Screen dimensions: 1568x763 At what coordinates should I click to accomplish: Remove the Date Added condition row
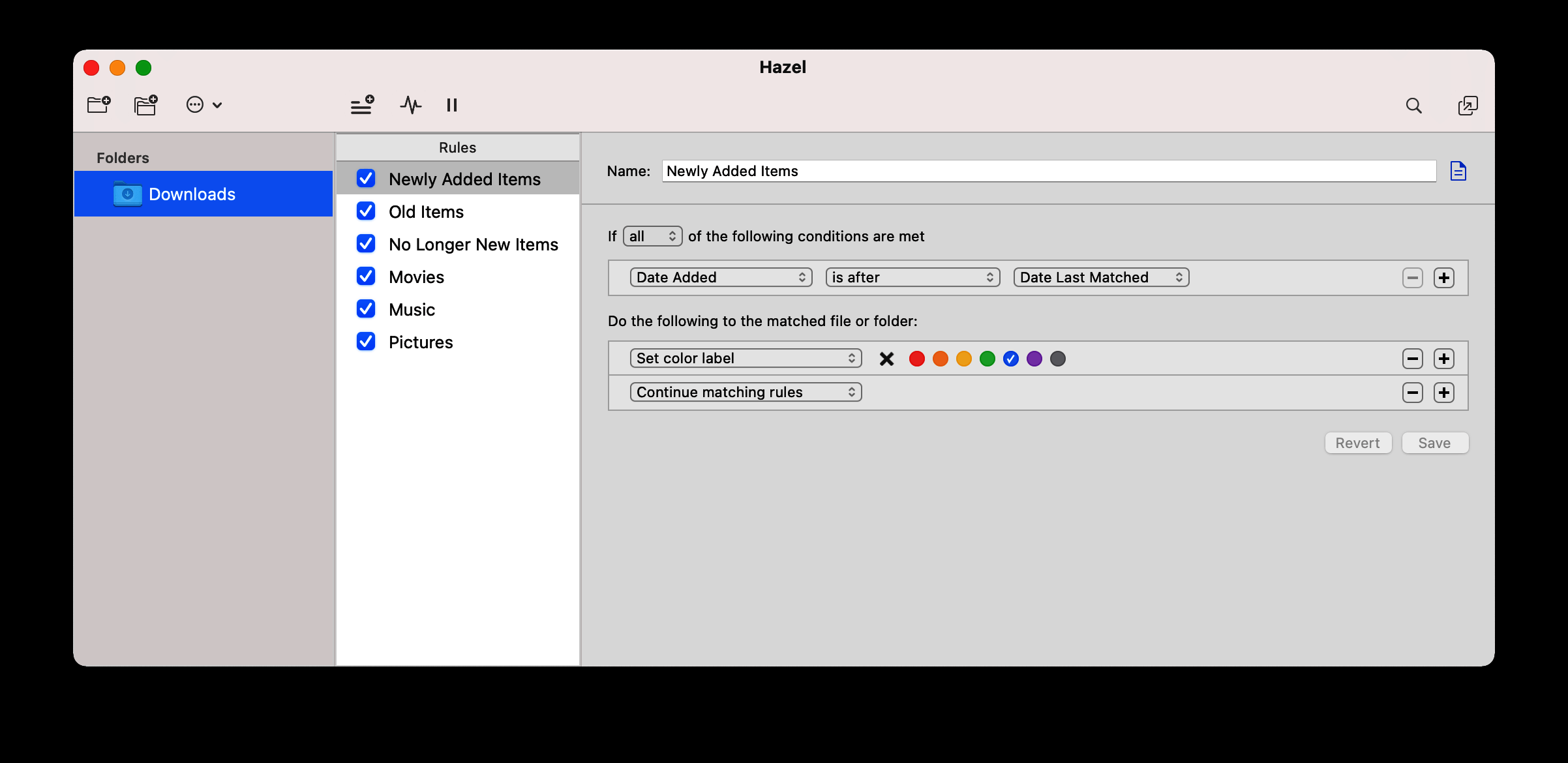1413,278
